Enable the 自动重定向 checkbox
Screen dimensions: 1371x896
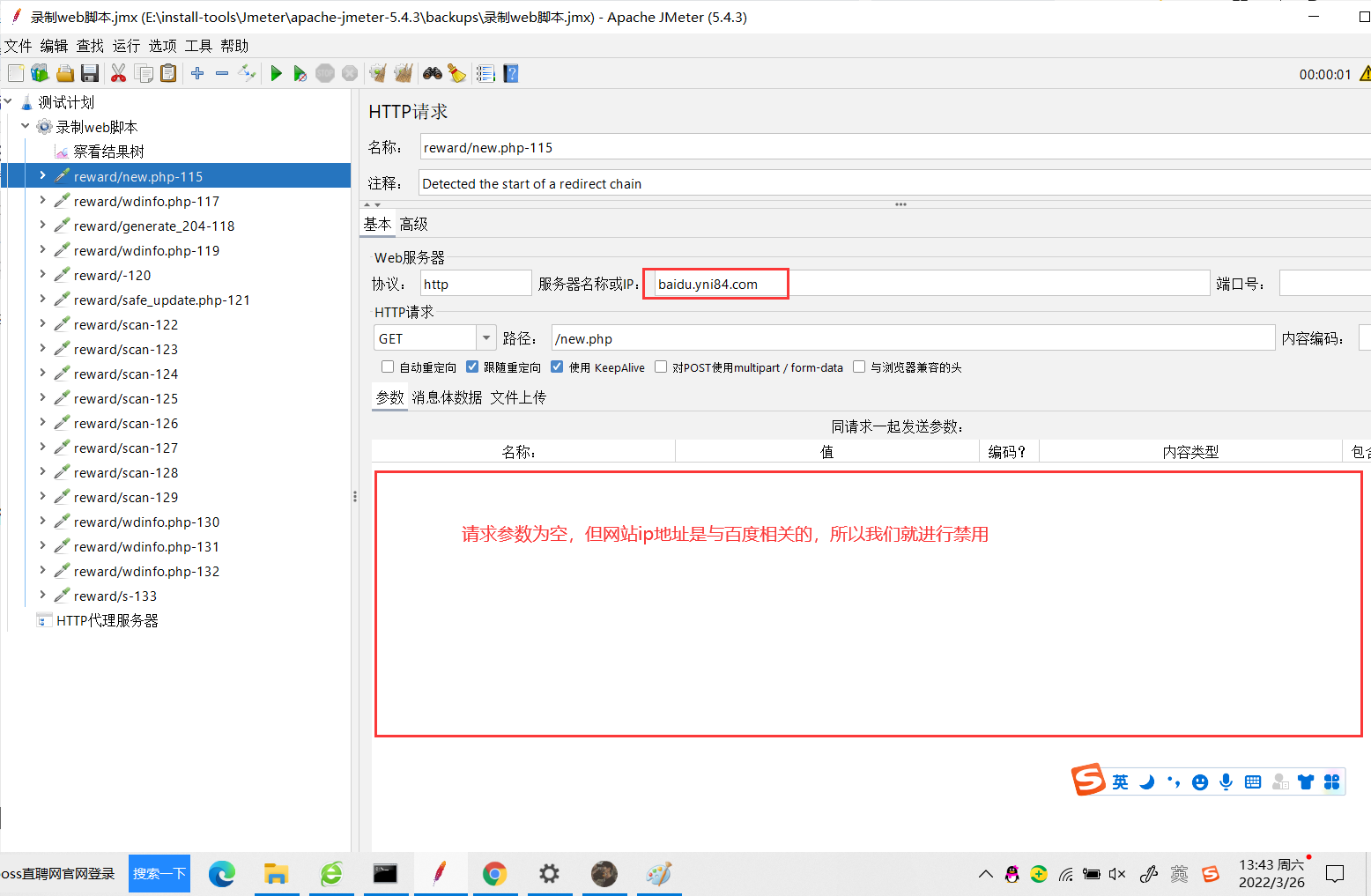click(x=387, y=367)
